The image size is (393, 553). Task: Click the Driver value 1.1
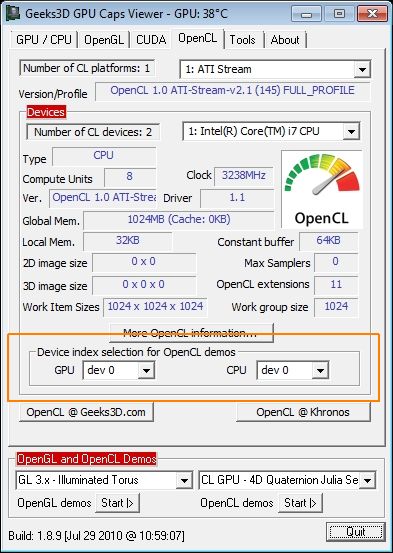click(x=237, y=198)
